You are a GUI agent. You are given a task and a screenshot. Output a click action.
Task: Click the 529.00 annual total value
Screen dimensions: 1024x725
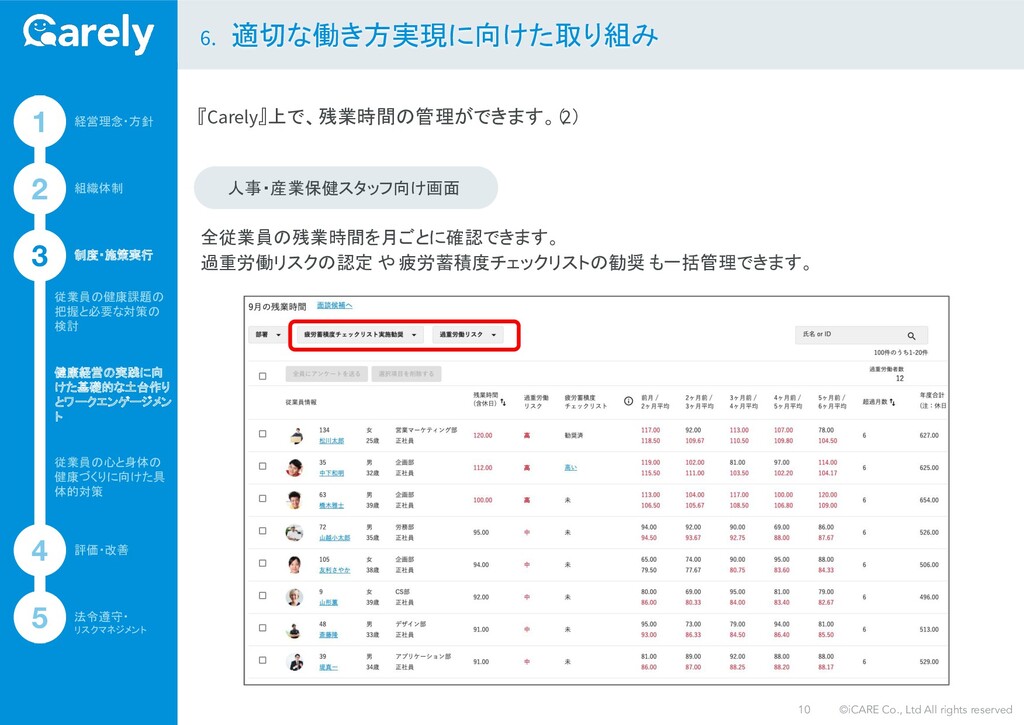(929, 662)
